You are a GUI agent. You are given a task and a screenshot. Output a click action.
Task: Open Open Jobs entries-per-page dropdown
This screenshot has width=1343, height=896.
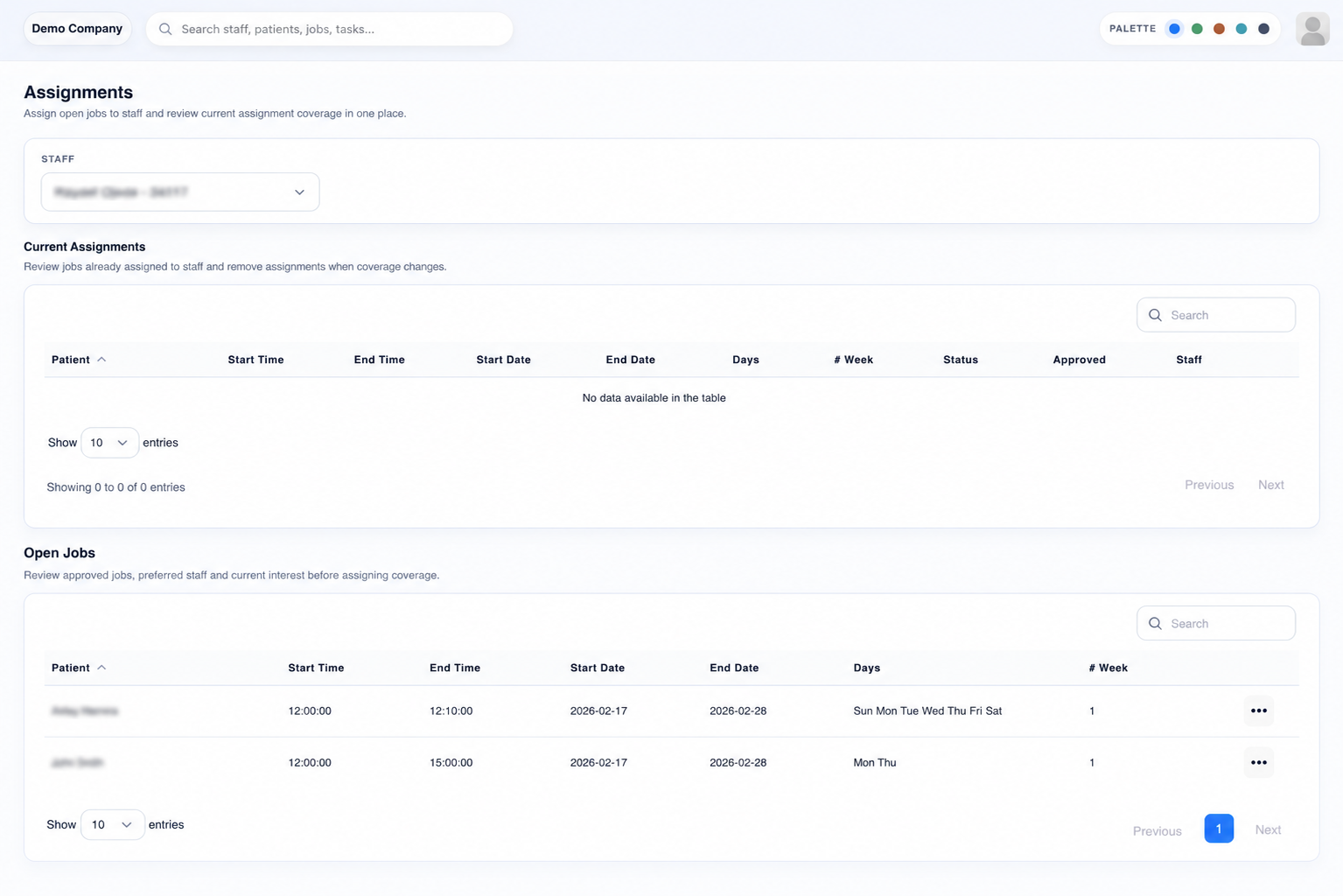tap(112, 824)
